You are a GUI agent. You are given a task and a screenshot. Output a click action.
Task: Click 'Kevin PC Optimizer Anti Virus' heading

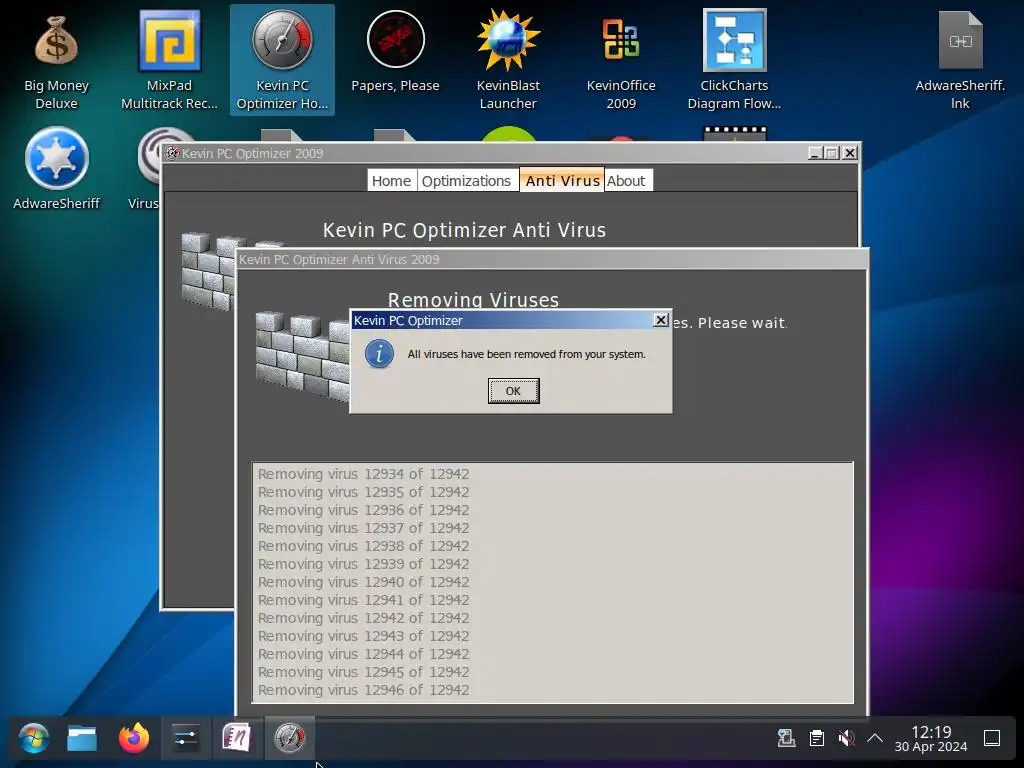[x=464, y=230]
